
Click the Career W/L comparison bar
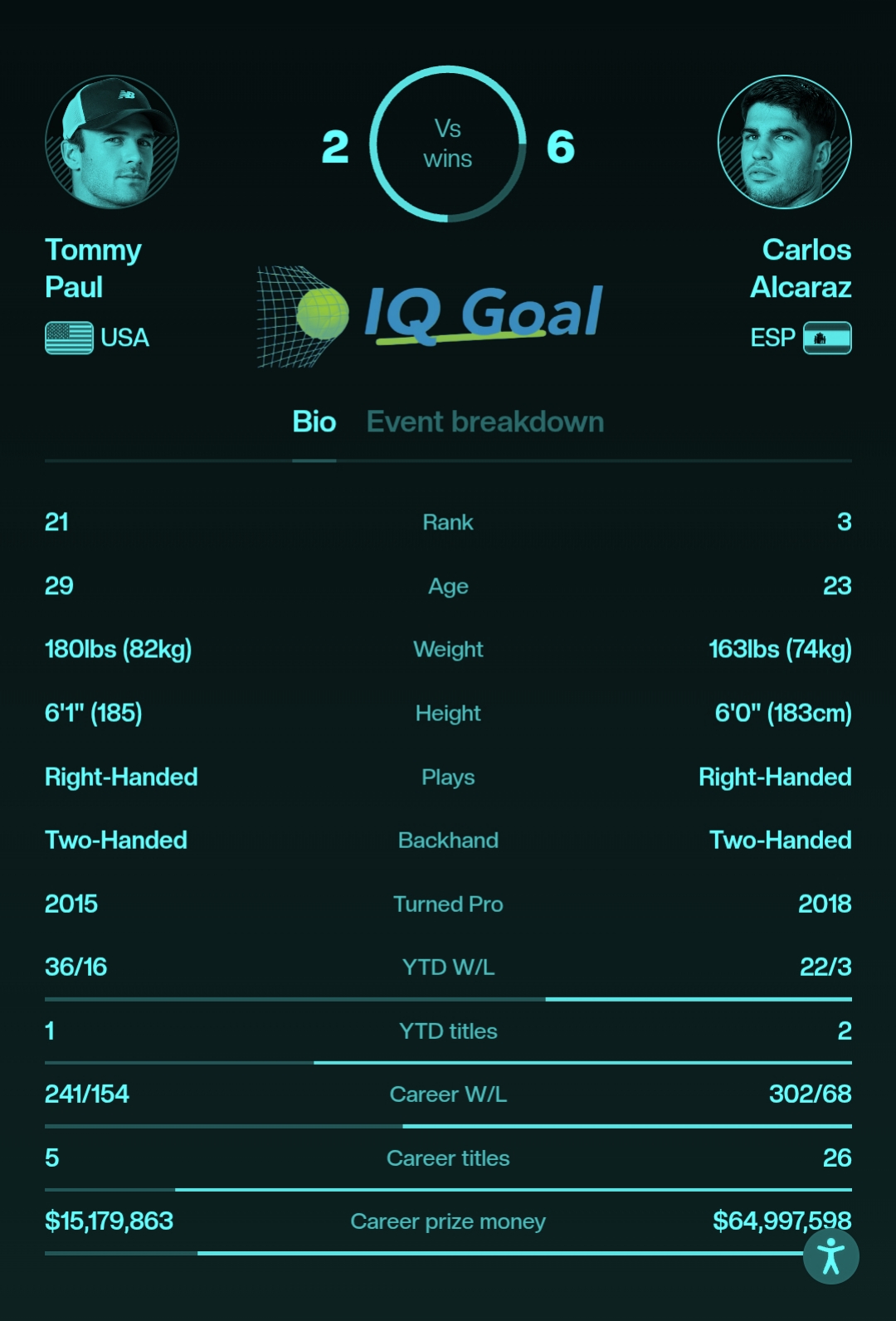click(448, 1126)
